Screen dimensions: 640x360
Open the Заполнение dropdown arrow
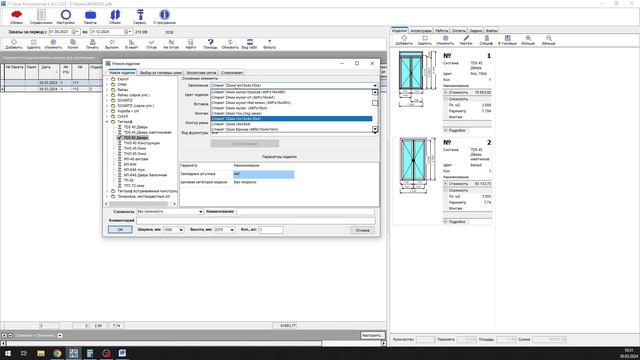pyautogui.click(x=375, y=86)
